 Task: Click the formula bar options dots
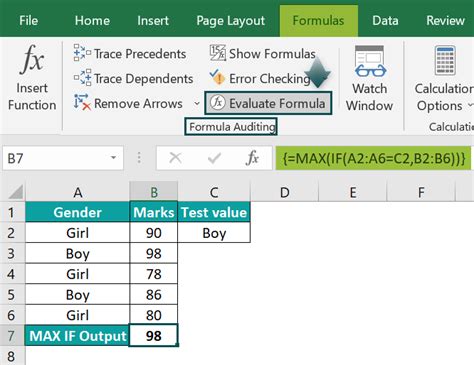pyautogui.click(x=139, y=158)
